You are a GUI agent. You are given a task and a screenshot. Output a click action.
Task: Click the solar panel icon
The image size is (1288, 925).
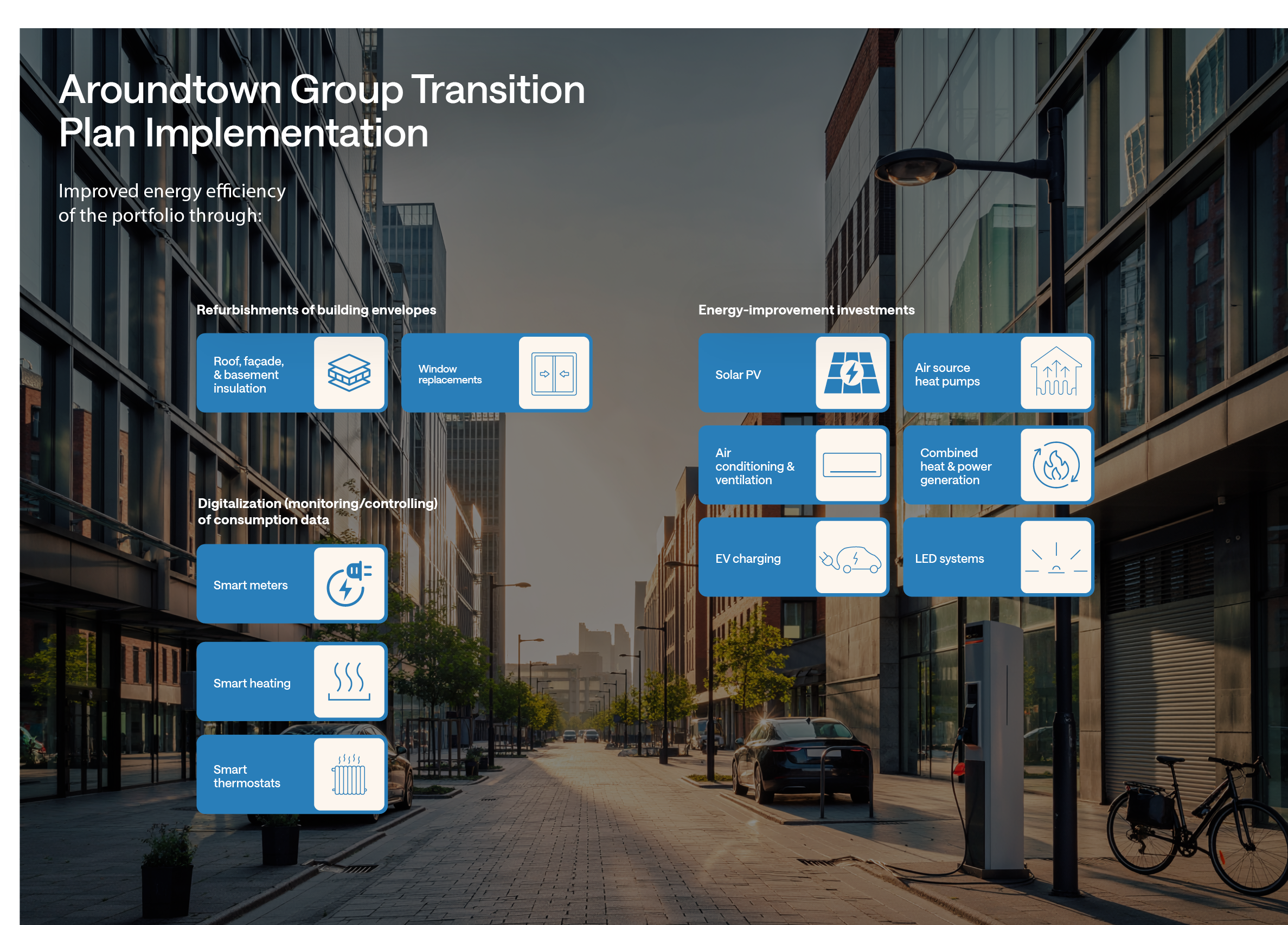pyautogui.click(x=851, y=373)
